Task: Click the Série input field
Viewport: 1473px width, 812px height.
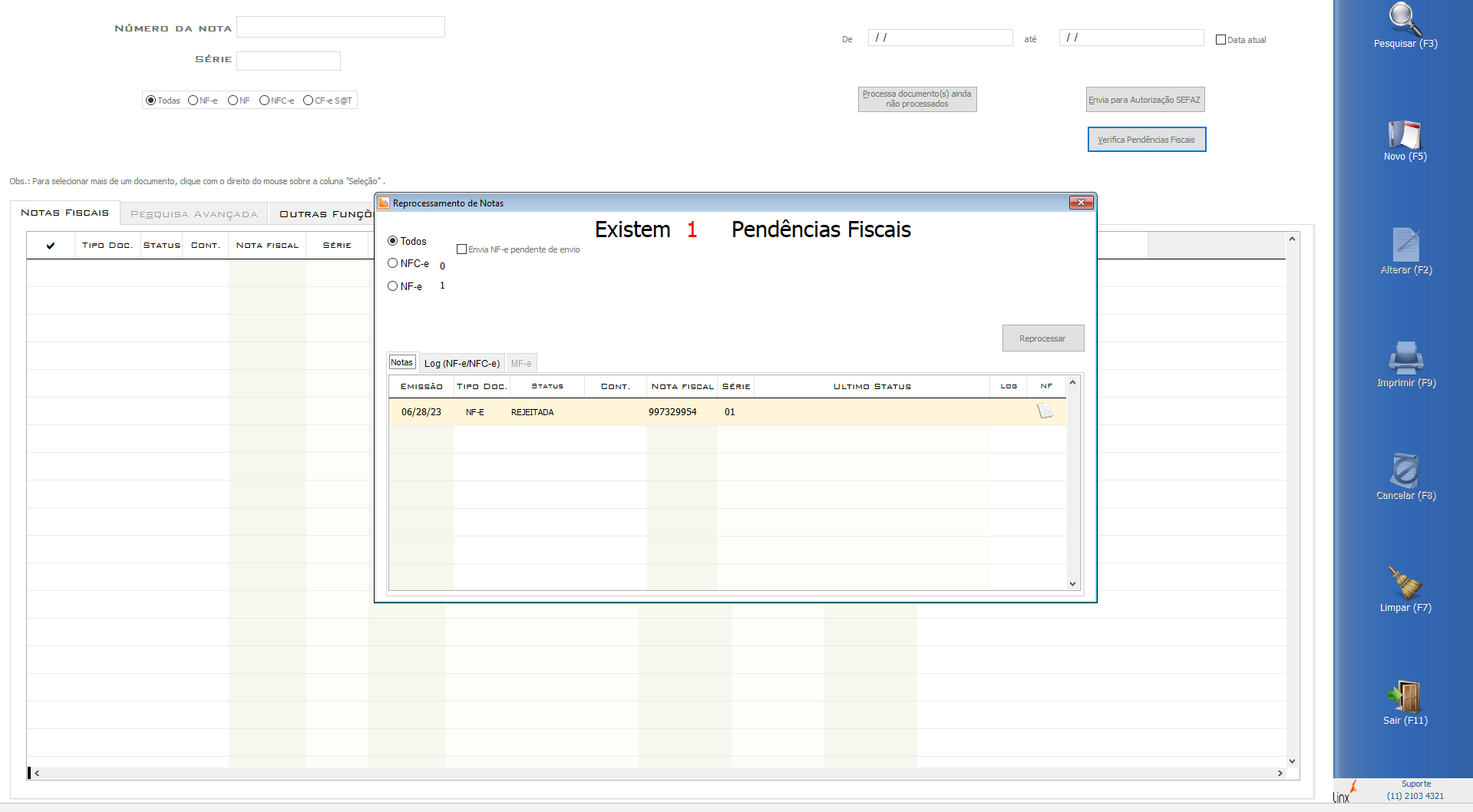Action: (x=289, y=61)
